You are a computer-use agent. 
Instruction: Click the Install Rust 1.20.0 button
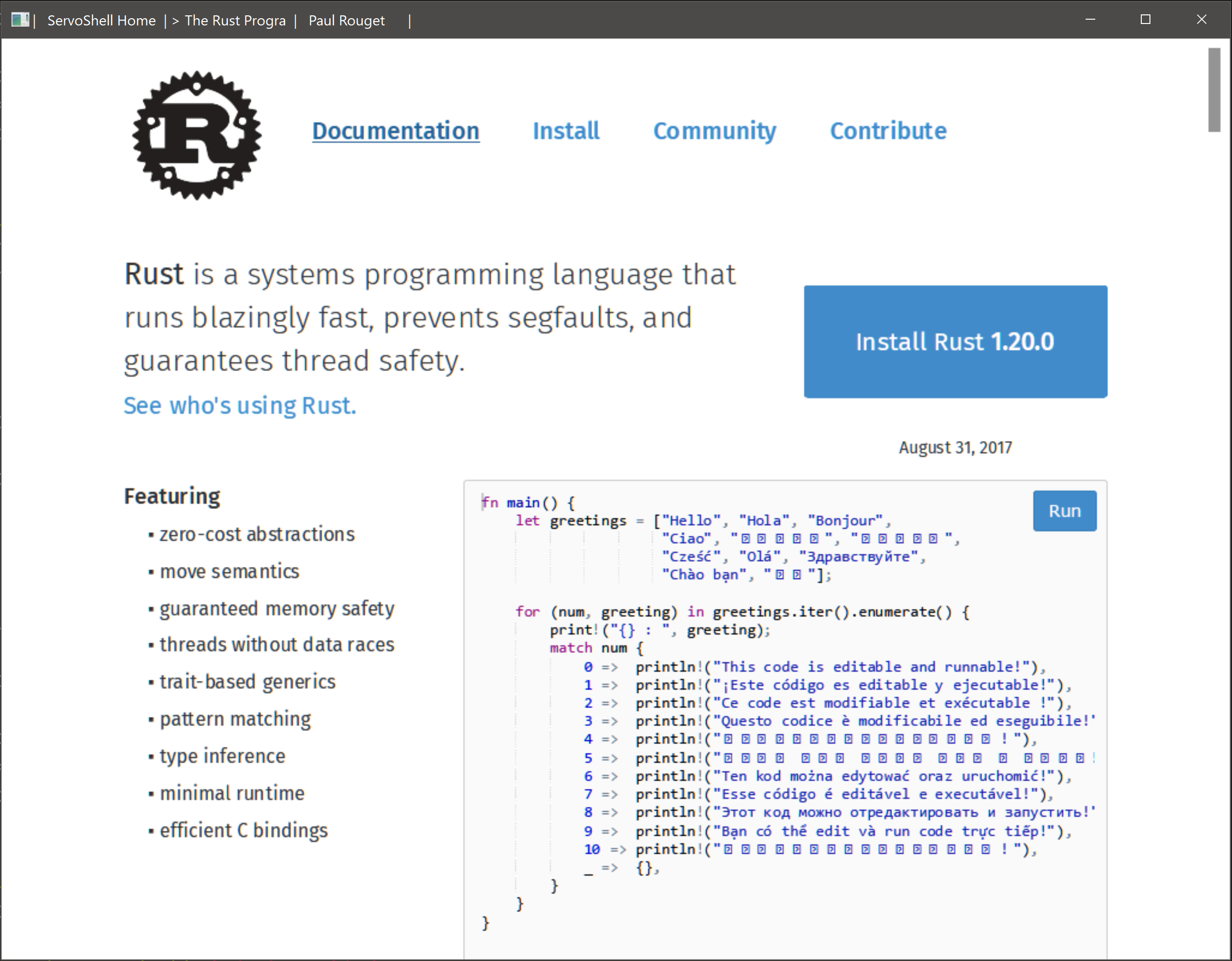[955, 342]
